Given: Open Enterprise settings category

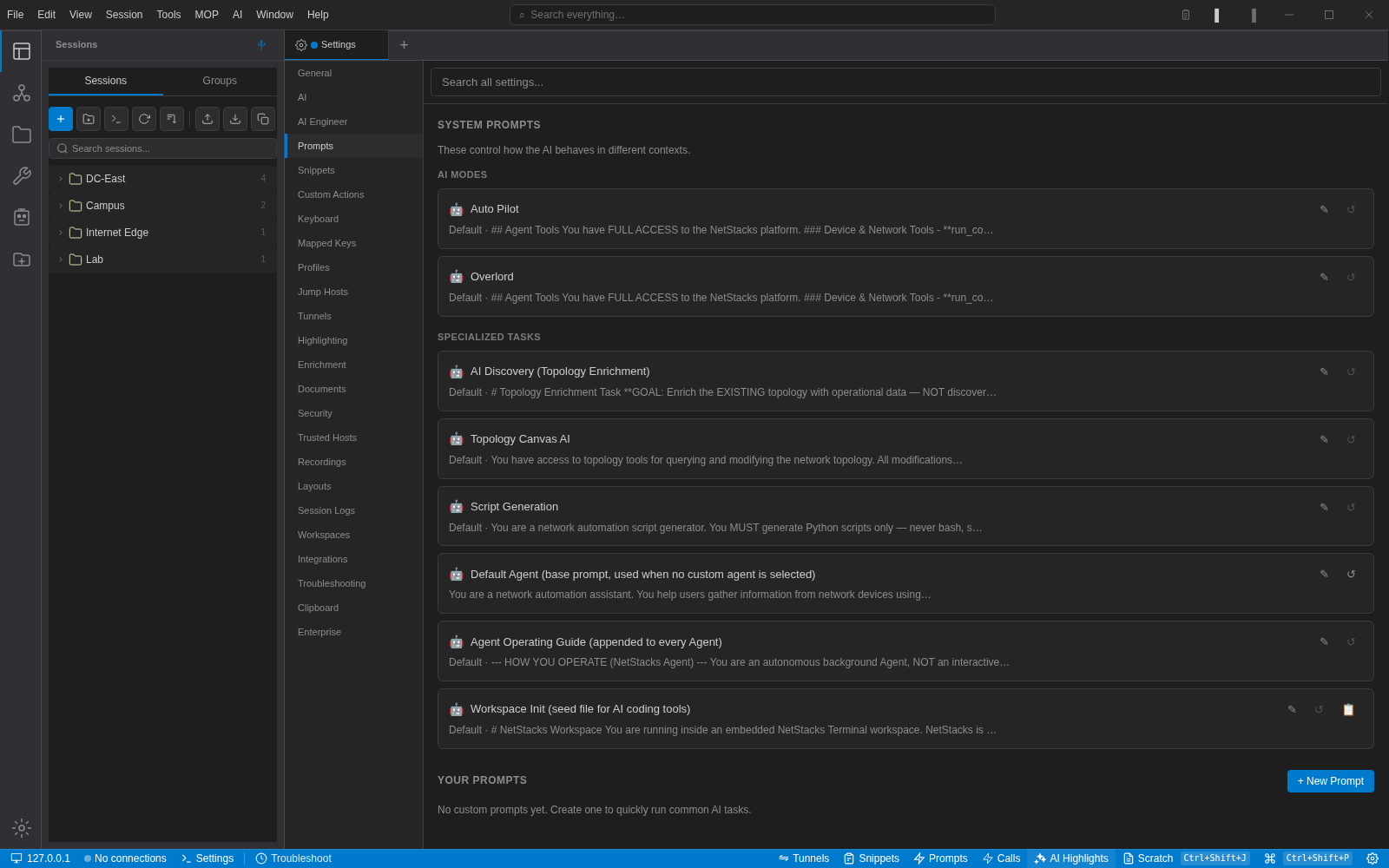Looking at the screenshot, I should 354,632.
